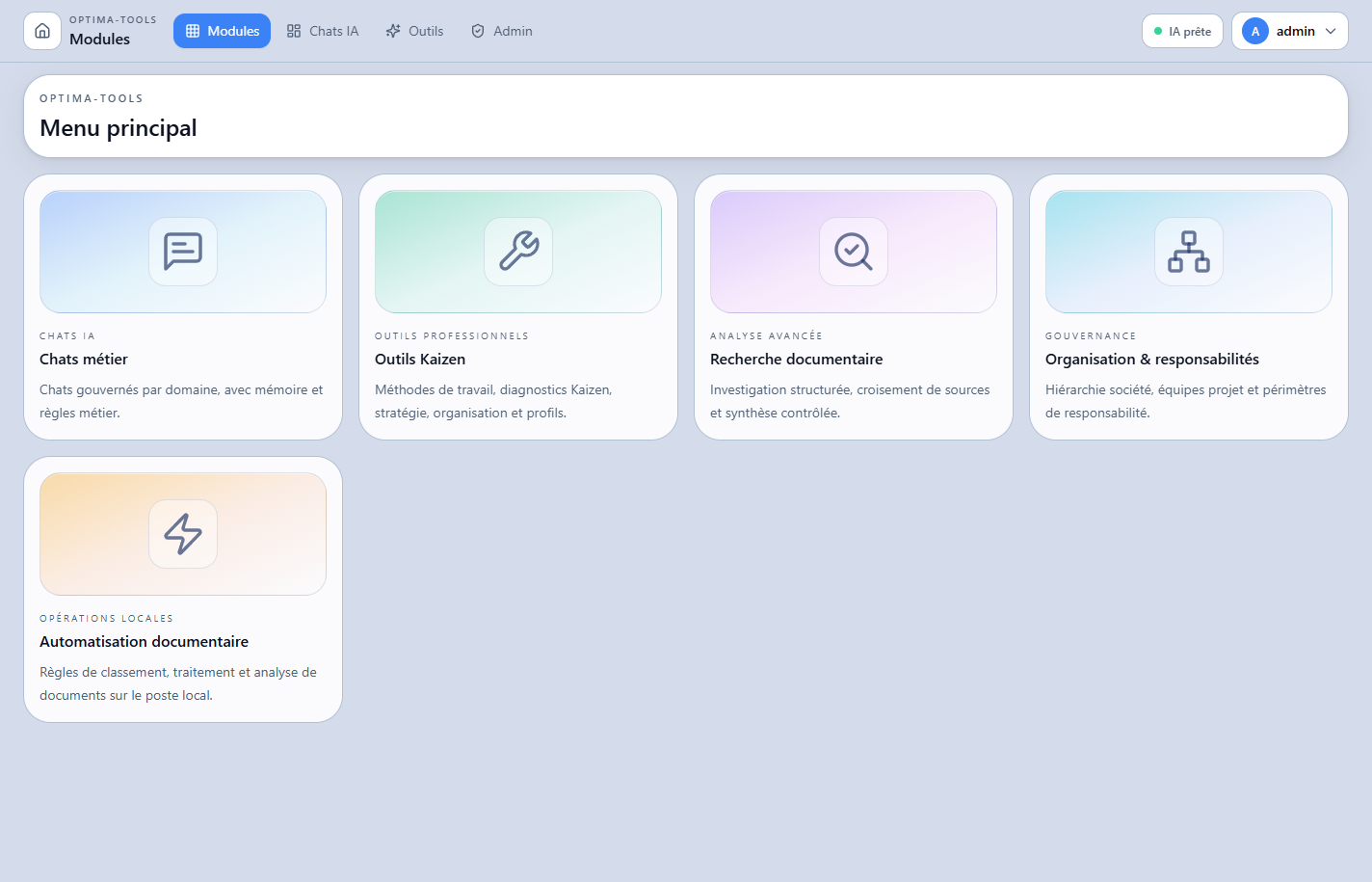Expand the admin user dropdown
The width and height of the screenshot is (1372, 882).
pos(1289,31)
